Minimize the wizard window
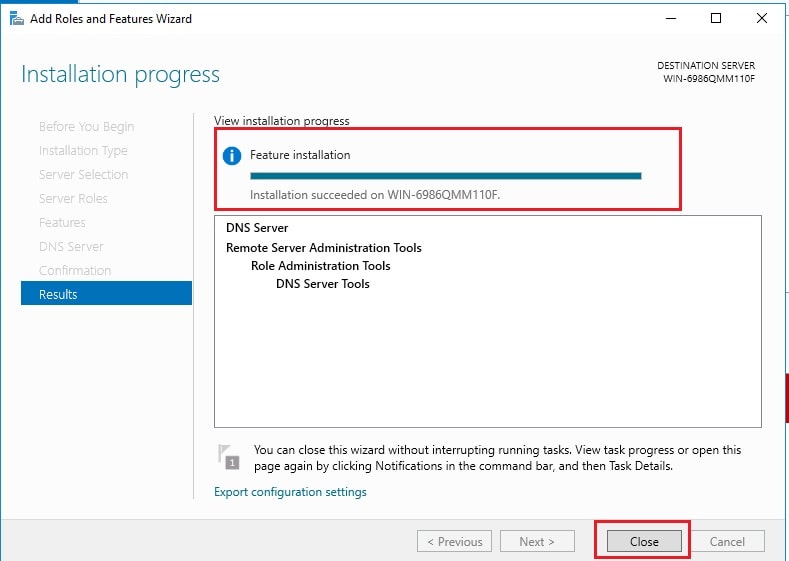The height and width of the screenshot is (561, 789). (671, 18)
